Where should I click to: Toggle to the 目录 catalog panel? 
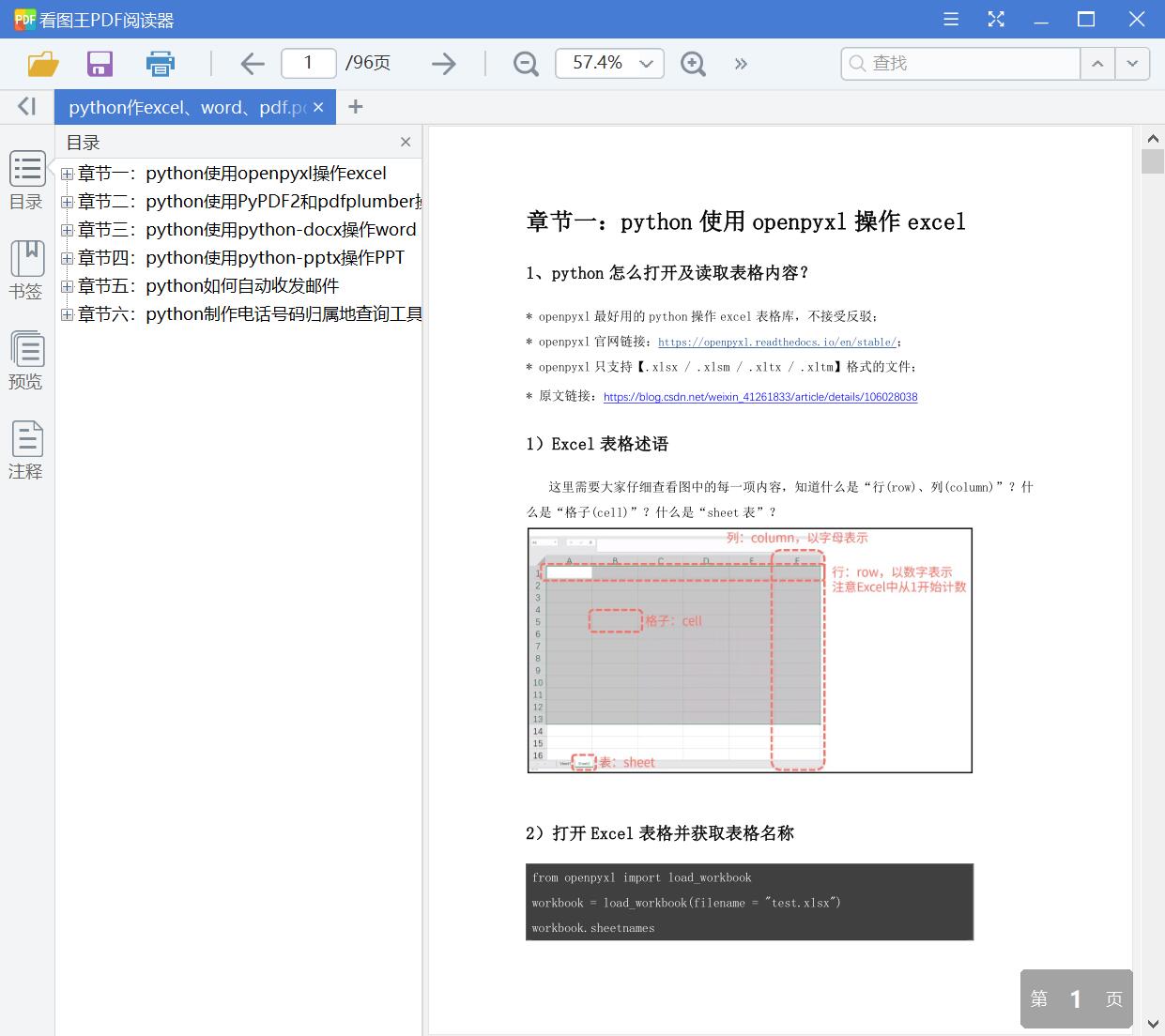[x=27, y=180]
